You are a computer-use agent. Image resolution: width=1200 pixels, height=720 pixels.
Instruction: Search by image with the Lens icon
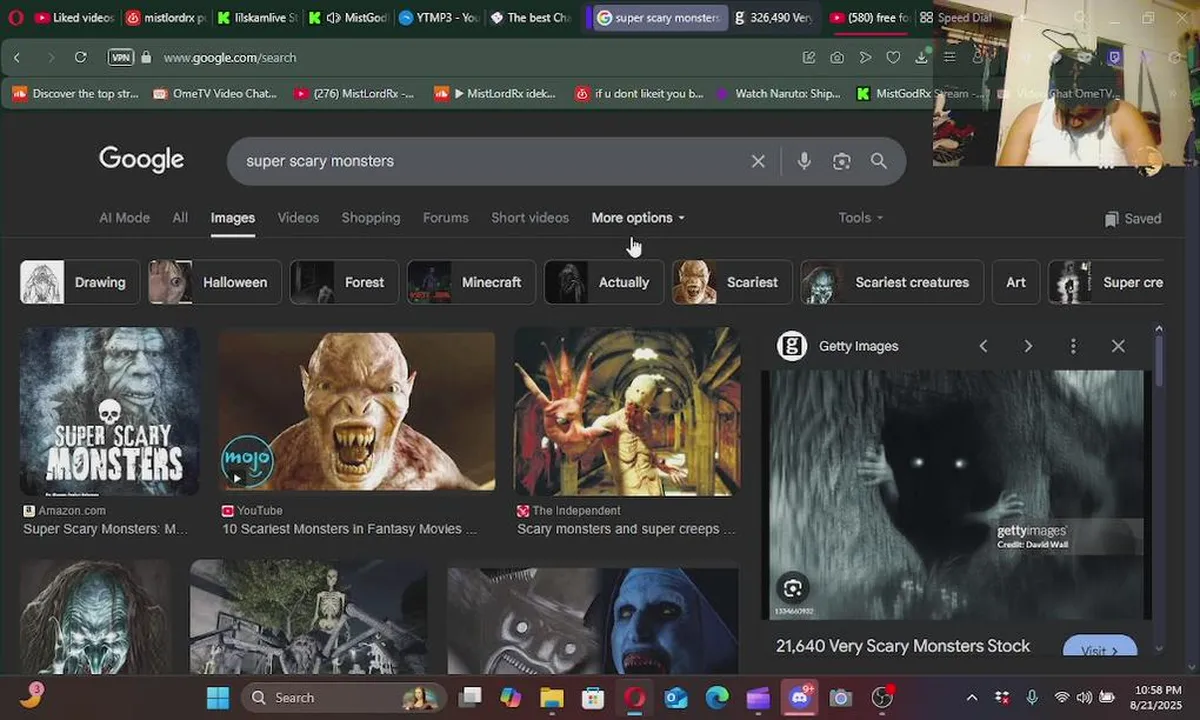(x=842, y=161)
